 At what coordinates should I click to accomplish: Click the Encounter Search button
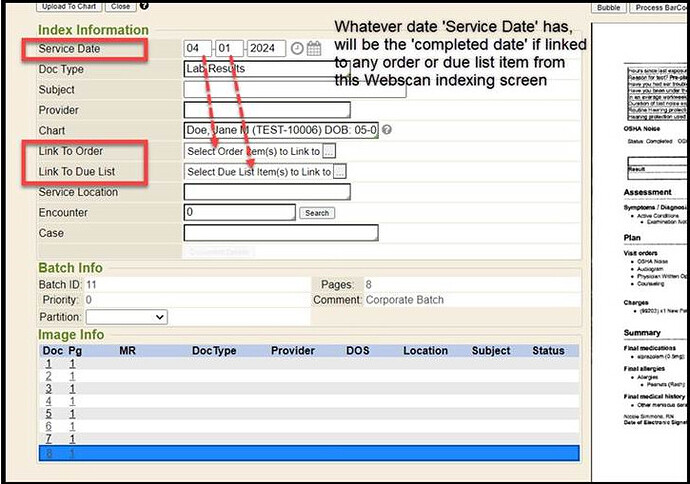[317, 213]
